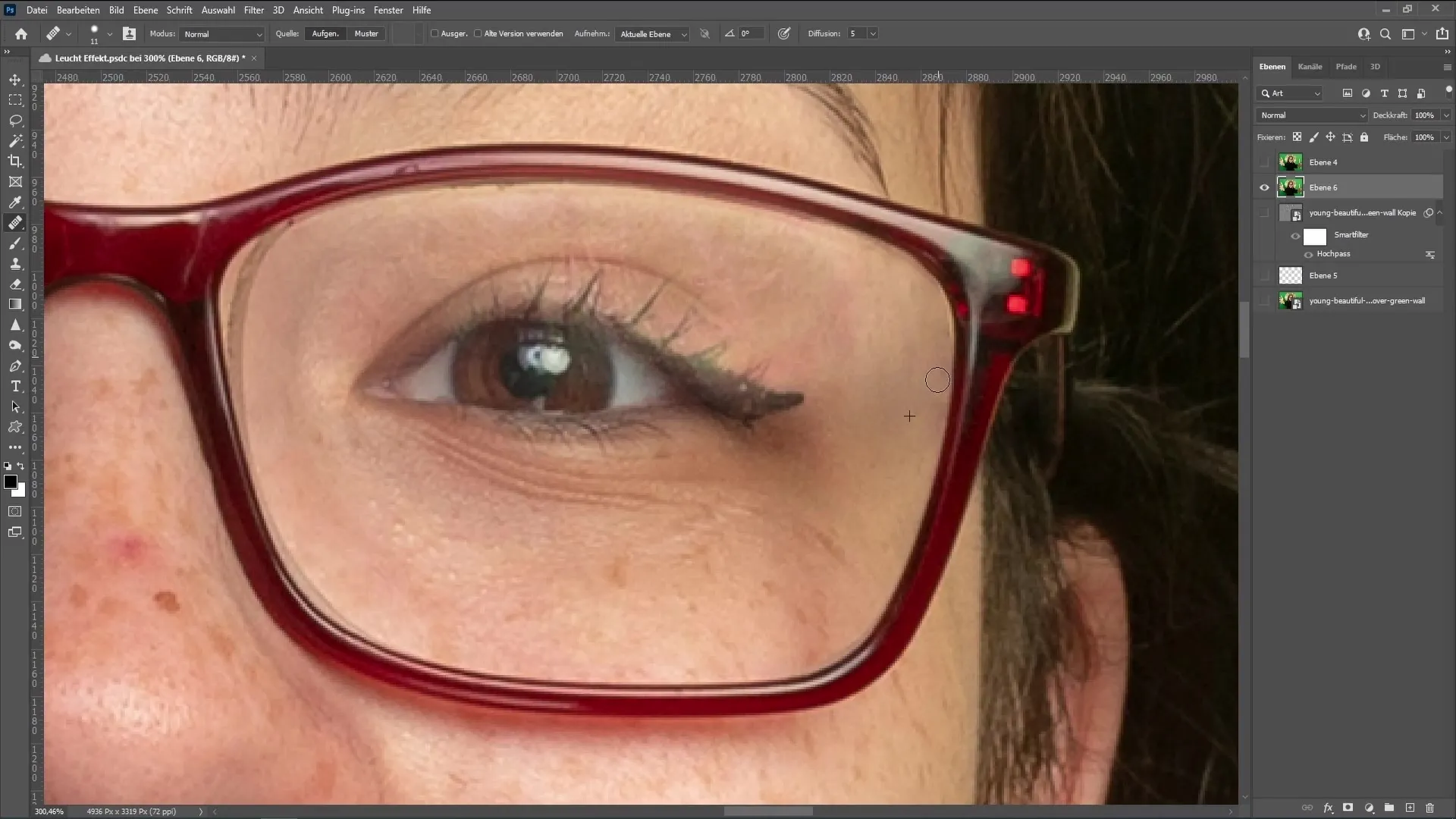Click the Move tool

15,79
